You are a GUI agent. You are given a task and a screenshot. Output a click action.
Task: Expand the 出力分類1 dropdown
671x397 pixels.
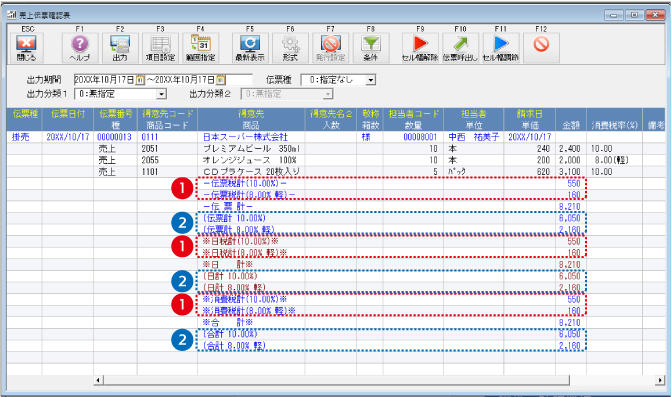[161, 94]
